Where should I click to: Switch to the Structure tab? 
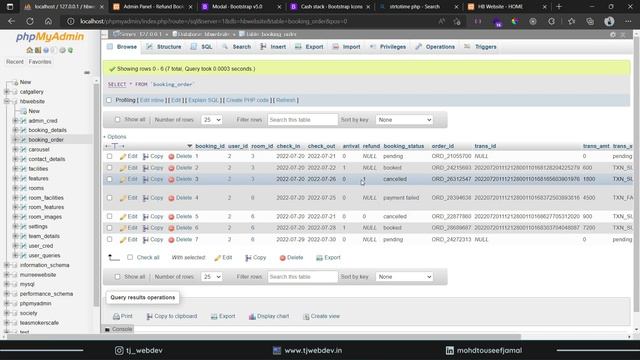tap(164, 47)
